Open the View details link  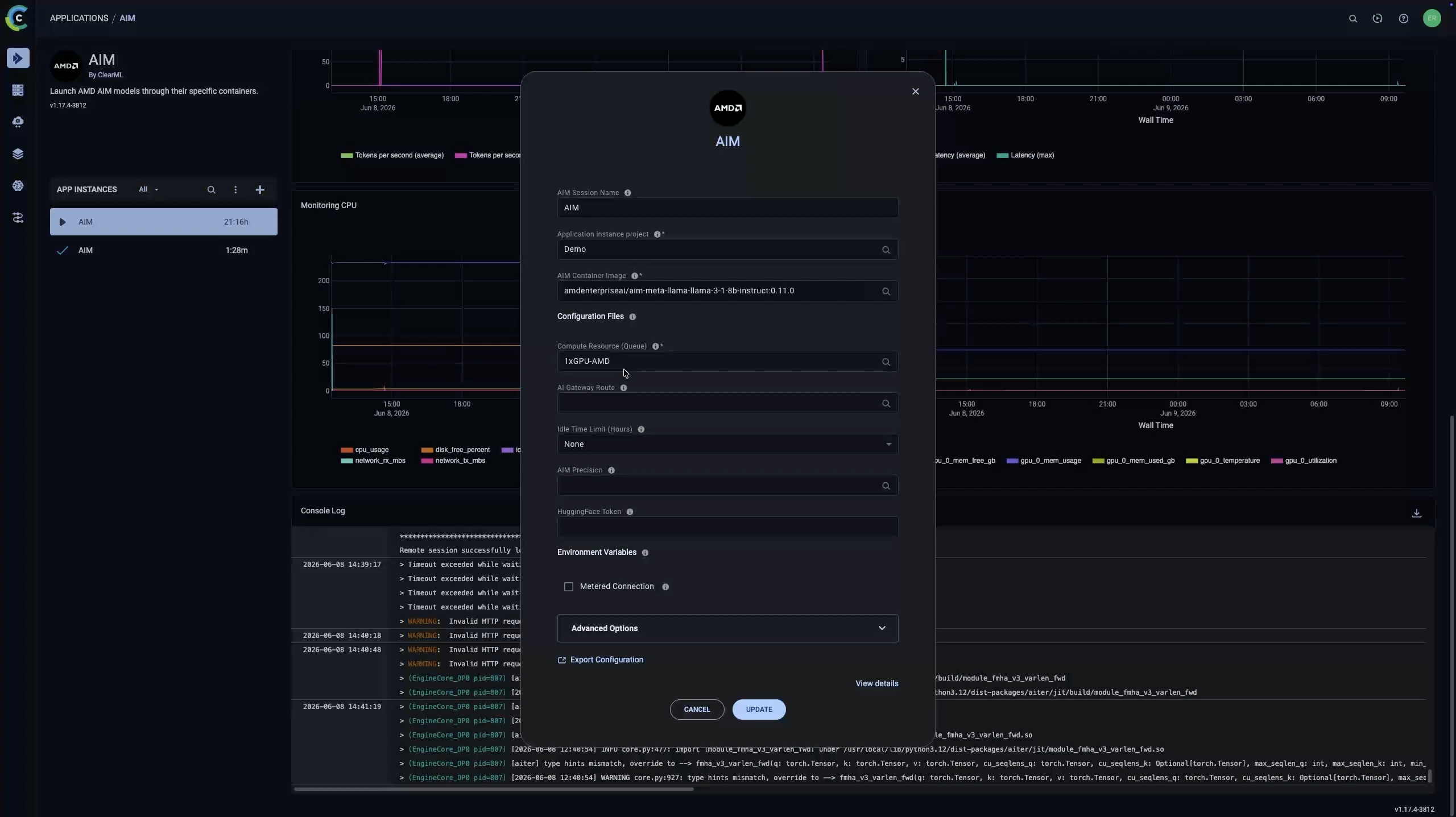pyautogui.click(x=877, y=683)
